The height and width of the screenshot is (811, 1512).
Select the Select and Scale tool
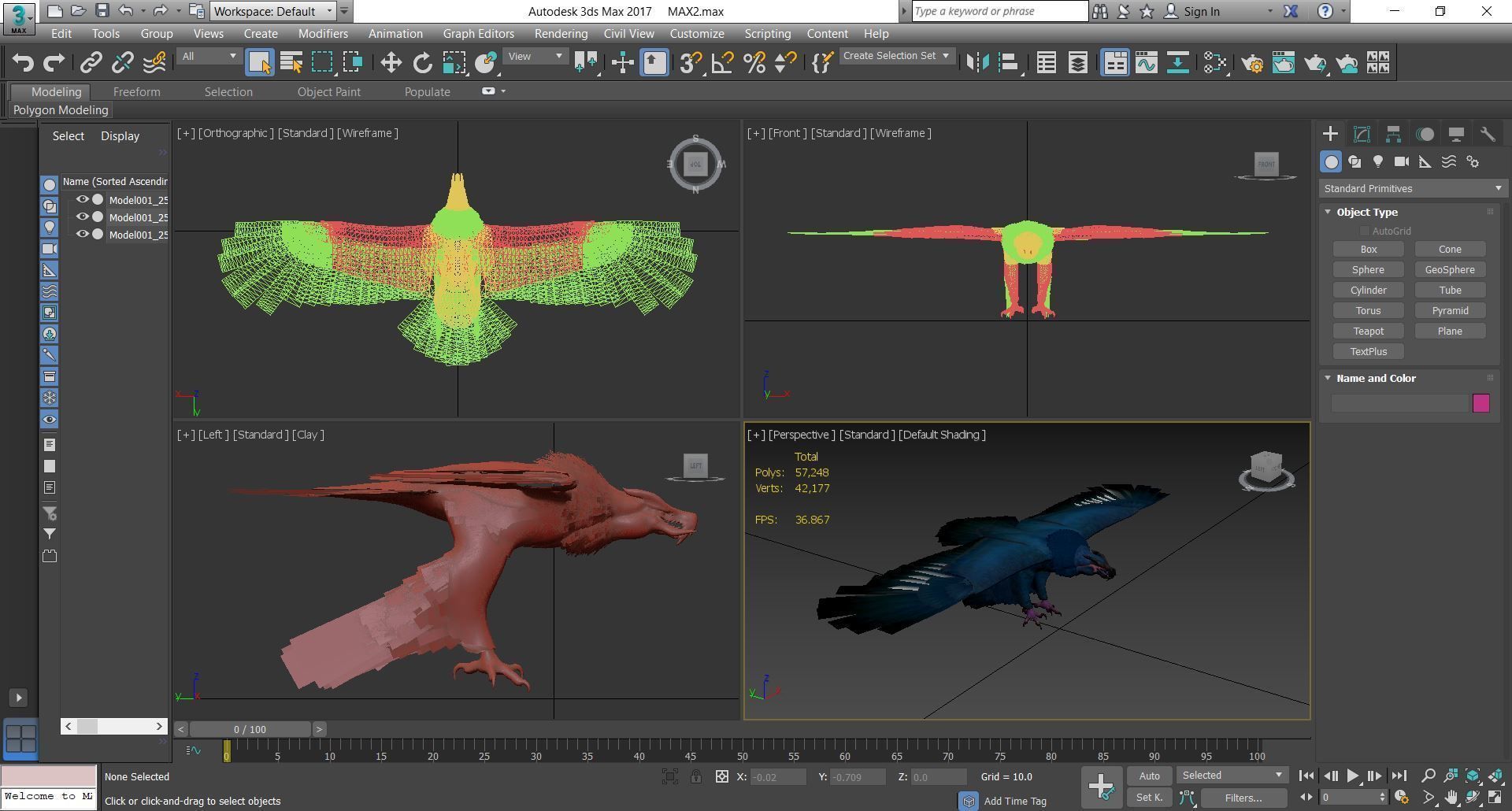(454, 63)
